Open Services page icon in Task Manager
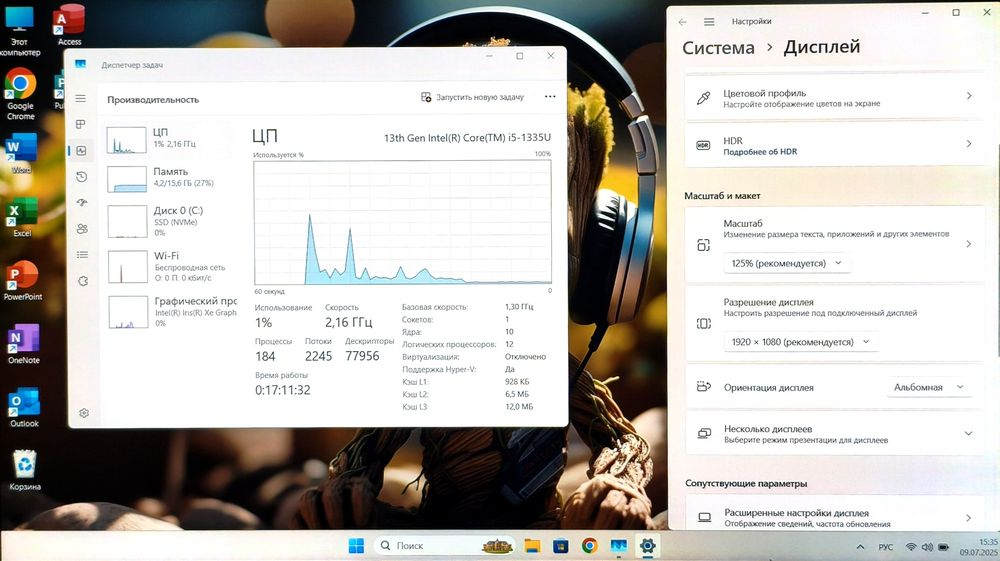Viewport: 1000px width, 561px height. tap(83, 281)
